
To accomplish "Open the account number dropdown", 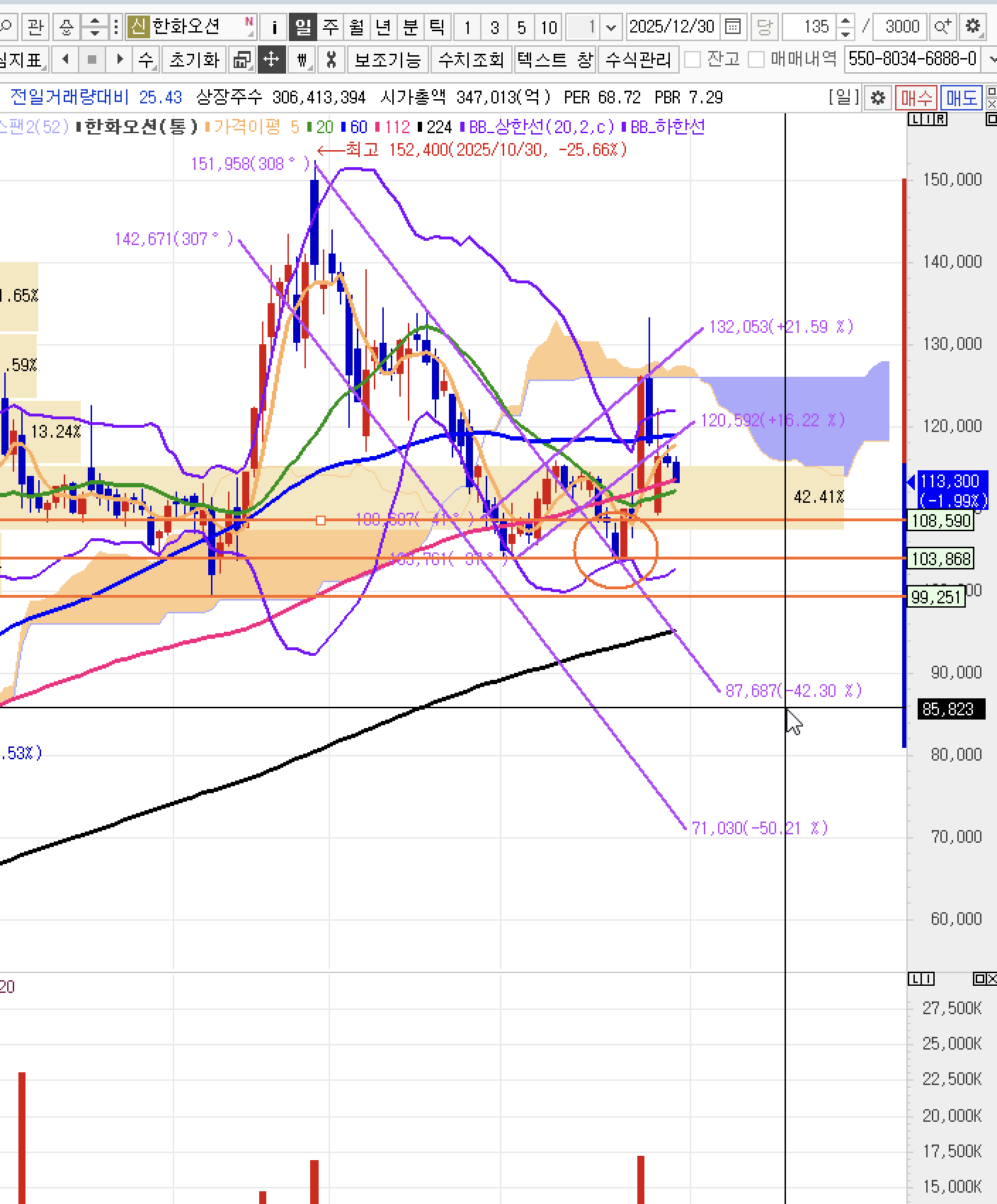I will click(x=991, y=59).
